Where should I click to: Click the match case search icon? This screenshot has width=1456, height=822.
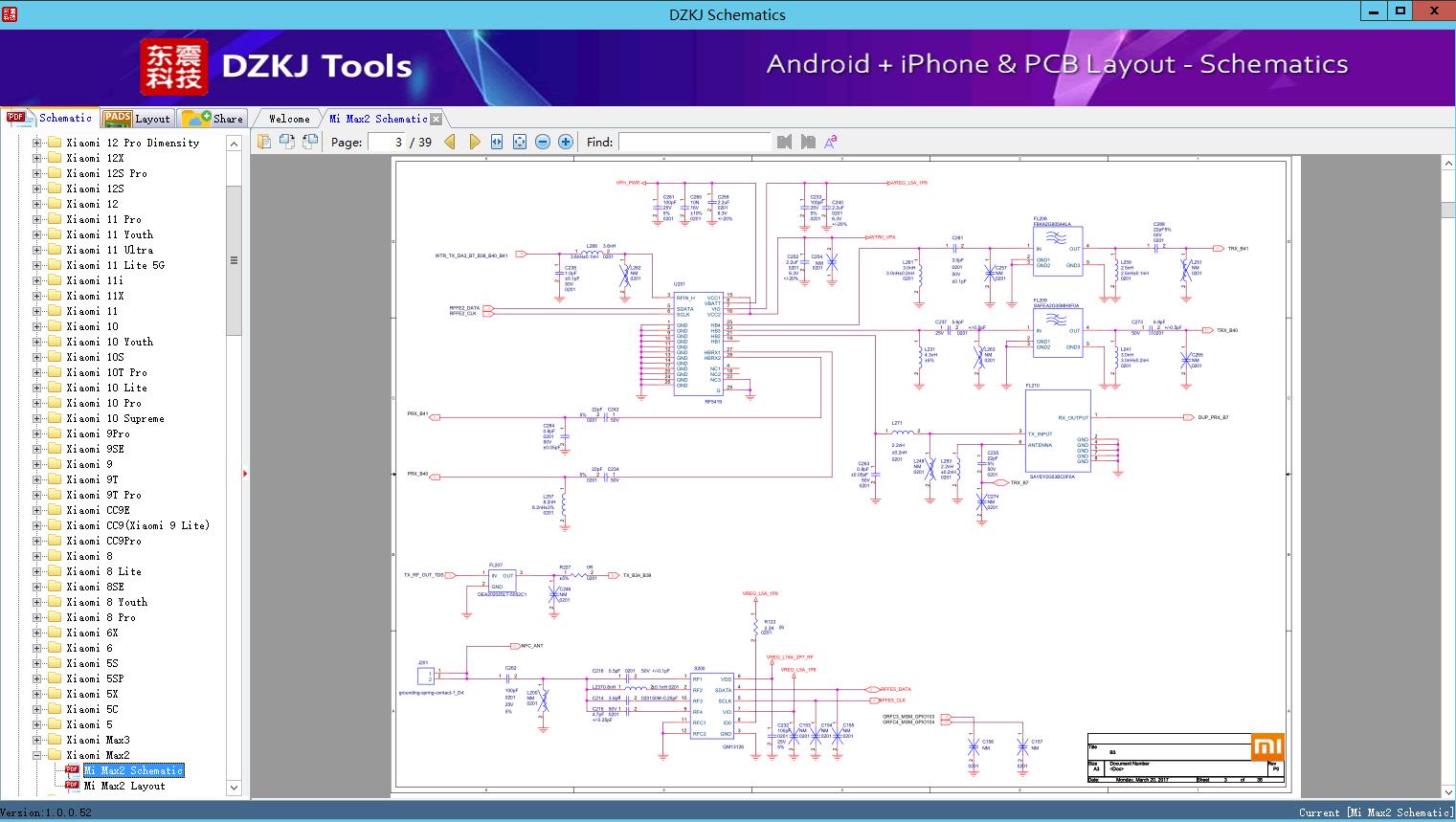[x=831, y=142]
